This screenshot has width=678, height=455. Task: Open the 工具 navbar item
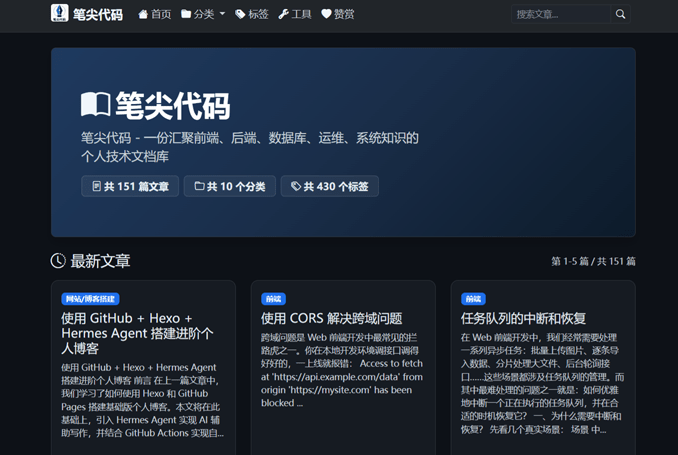tap(295, 14)
